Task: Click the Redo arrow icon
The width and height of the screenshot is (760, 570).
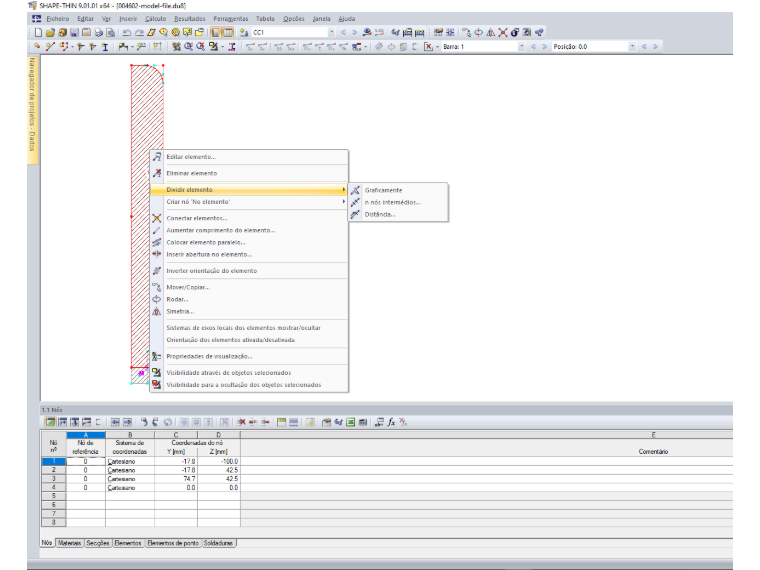Action: tap(139, 32)
